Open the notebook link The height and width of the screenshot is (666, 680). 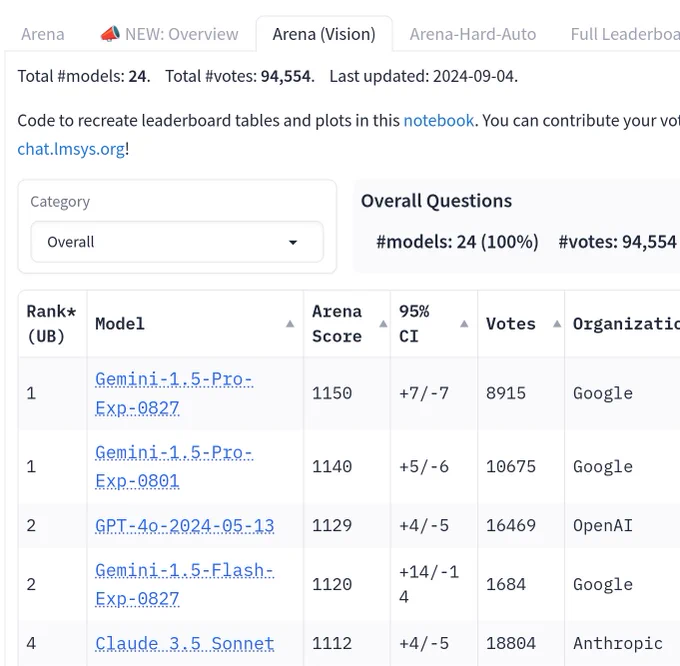tap(438, 121)
